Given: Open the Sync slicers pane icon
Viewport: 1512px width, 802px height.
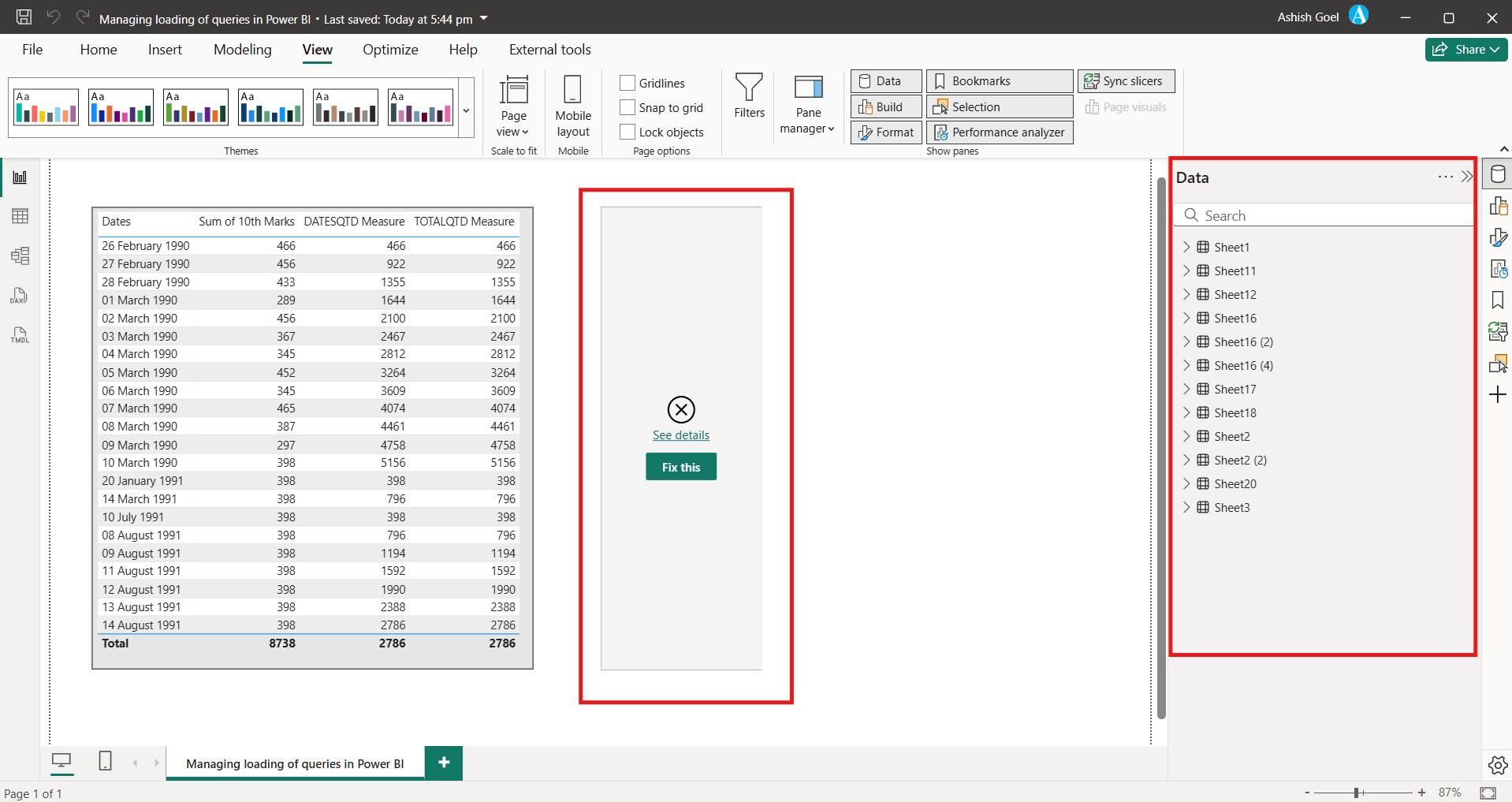Looking at the screenshot, I should click(x=1498, y=331).
